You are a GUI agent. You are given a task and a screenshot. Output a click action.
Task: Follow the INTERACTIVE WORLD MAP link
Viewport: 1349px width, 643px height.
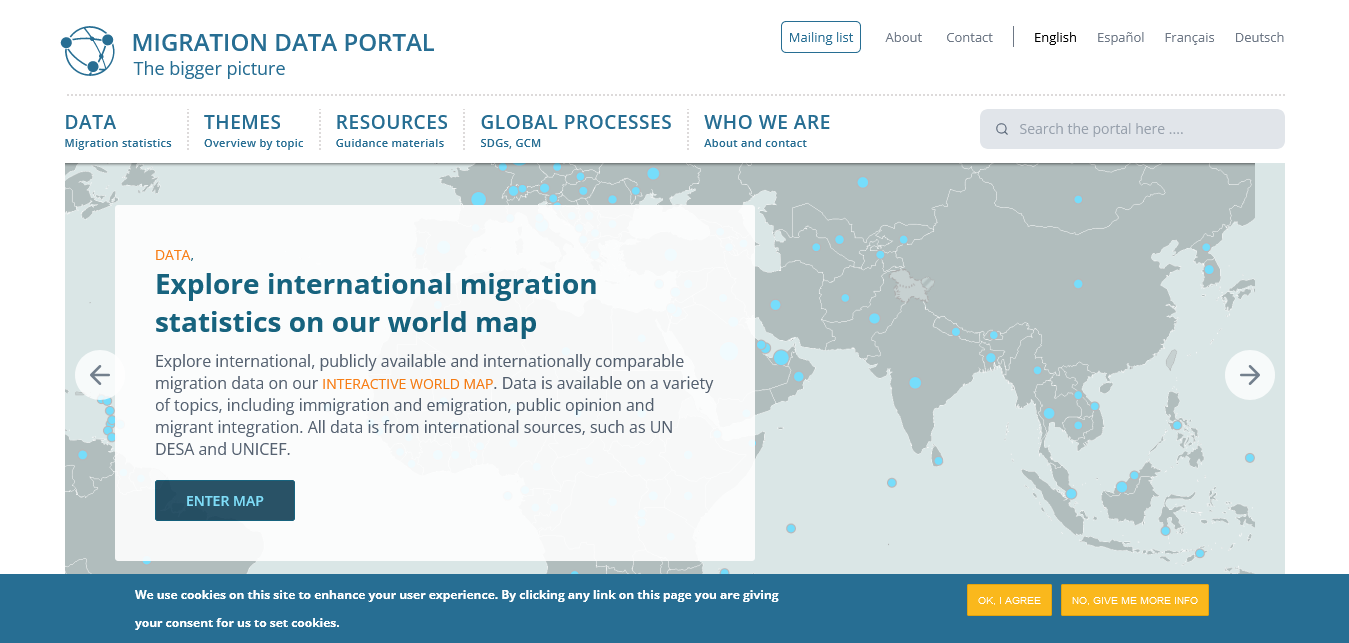(x=407, y=384)
